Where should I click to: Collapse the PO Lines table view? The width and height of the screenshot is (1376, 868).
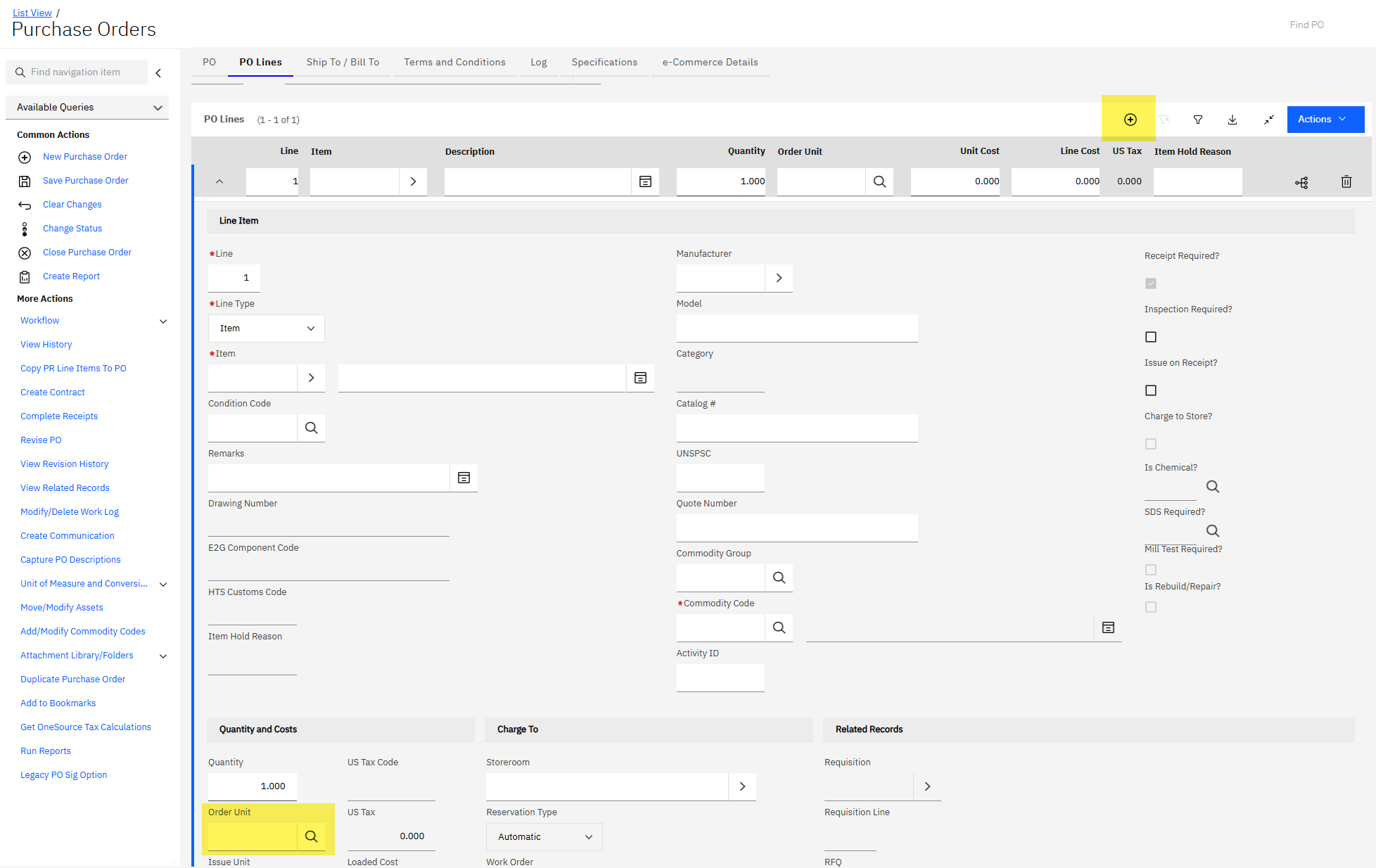[x=1268, y=120]
